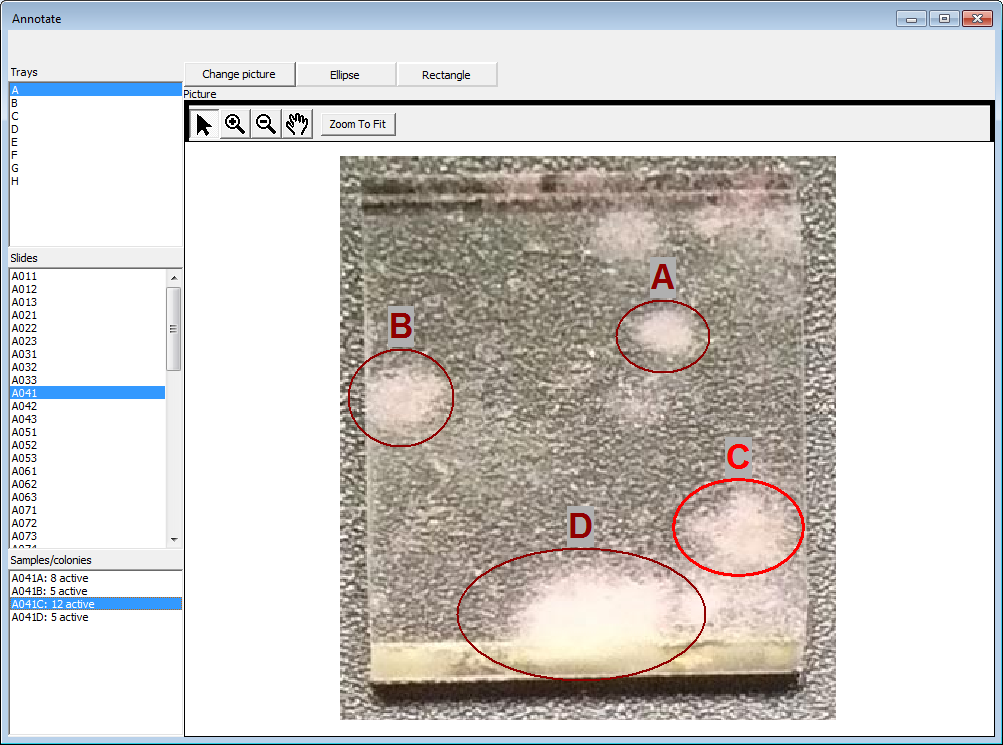
Task: Select slide A023
Action: [x=88, y=341]
